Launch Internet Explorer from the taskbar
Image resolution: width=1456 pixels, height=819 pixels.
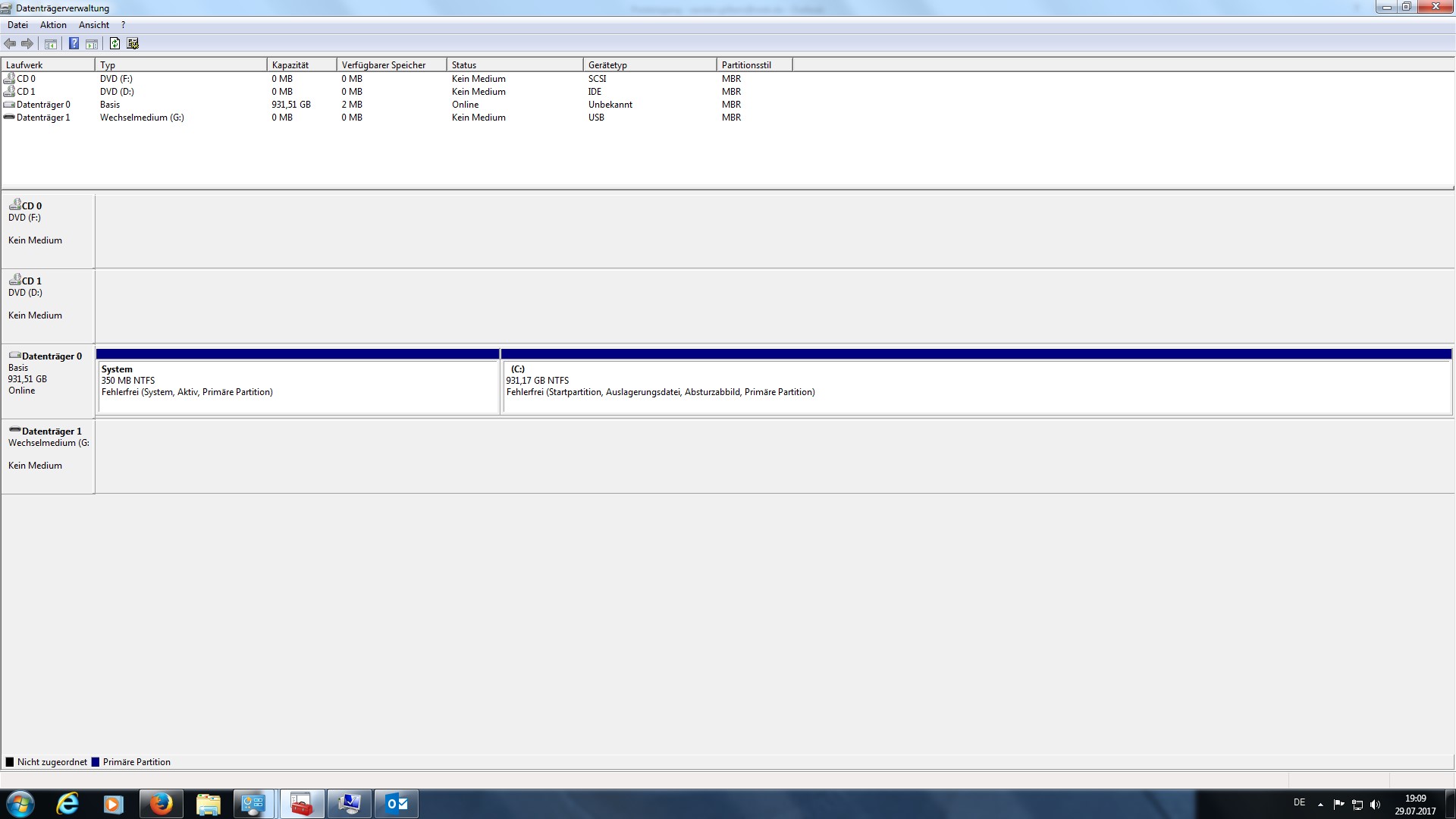pos(67,804)
